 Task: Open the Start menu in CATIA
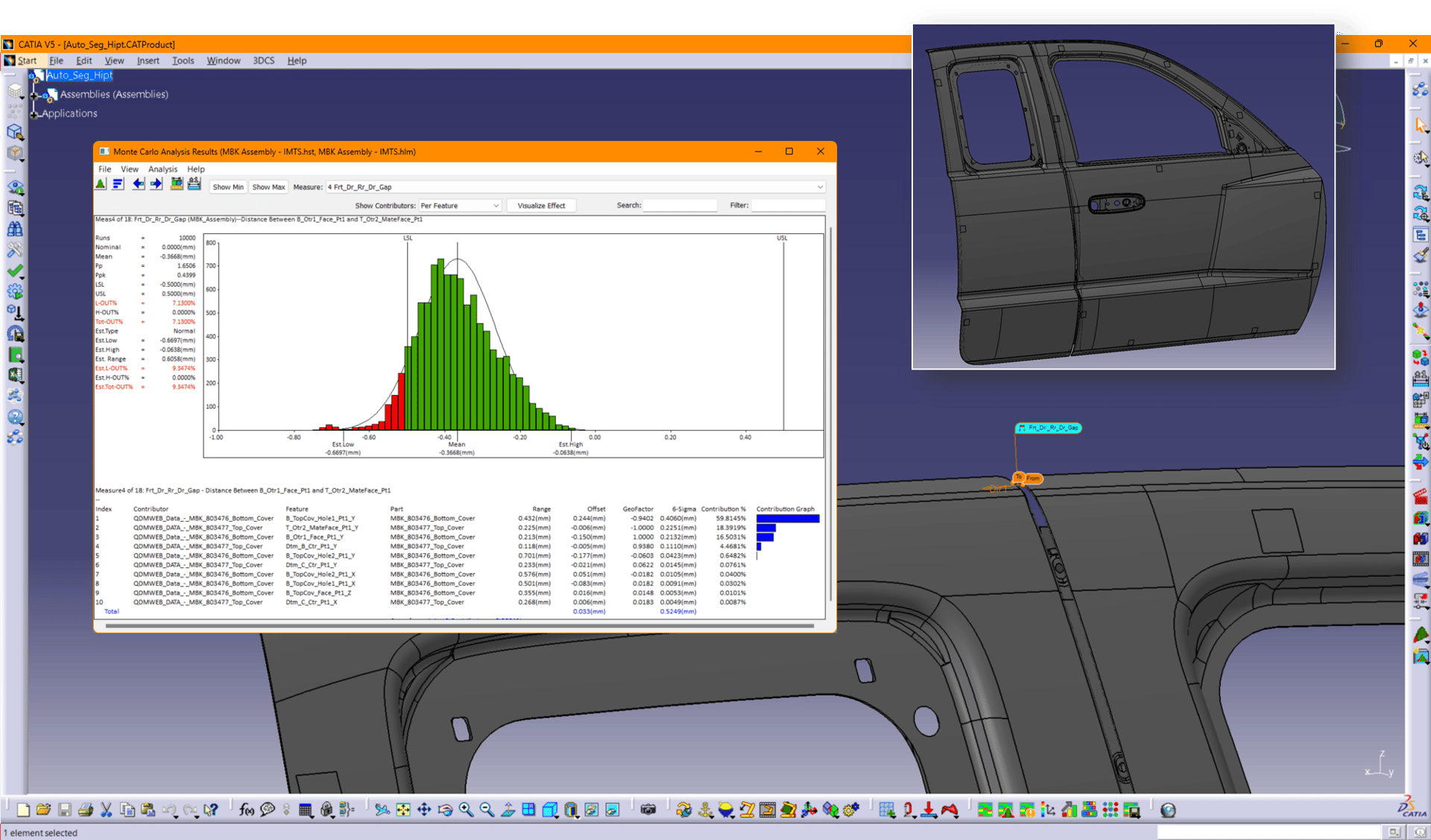pyautogui.click(x=28, y=60)
